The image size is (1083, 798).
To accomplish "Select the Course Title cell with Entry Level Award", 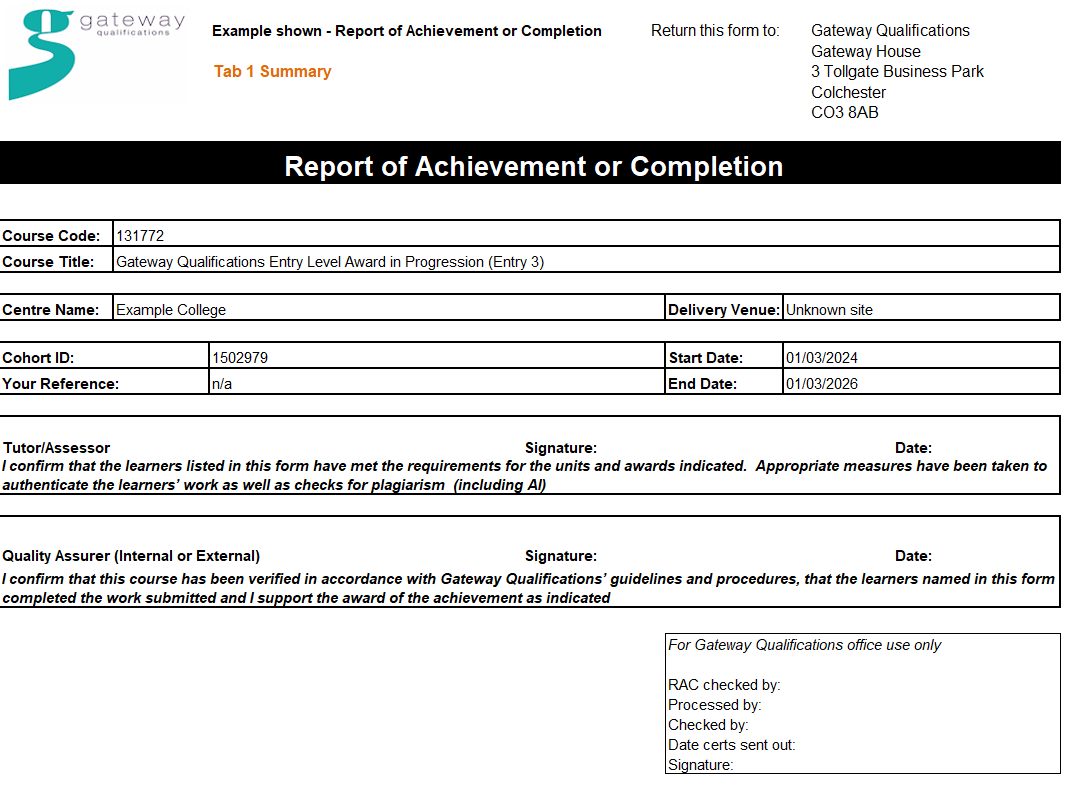I will (586, 260).
